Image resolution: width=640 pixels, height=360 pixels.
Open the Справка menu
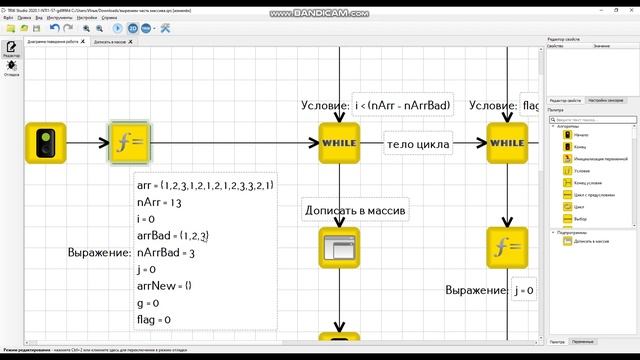click(109, 18)
